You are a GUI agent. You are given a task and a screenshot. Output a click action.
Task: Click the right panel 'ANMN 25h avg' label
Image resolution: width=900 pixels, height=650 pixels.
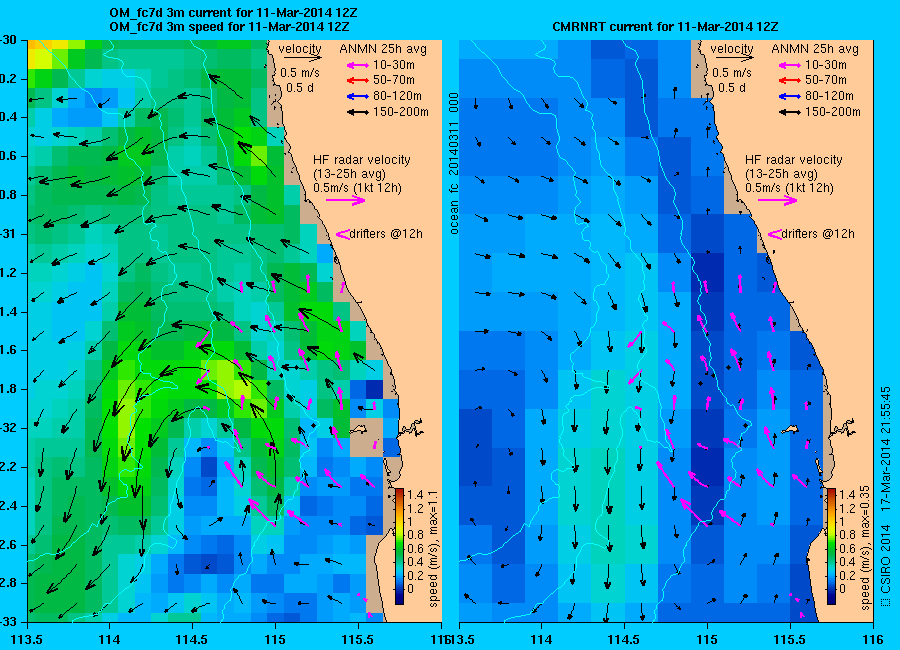point(814,49)
